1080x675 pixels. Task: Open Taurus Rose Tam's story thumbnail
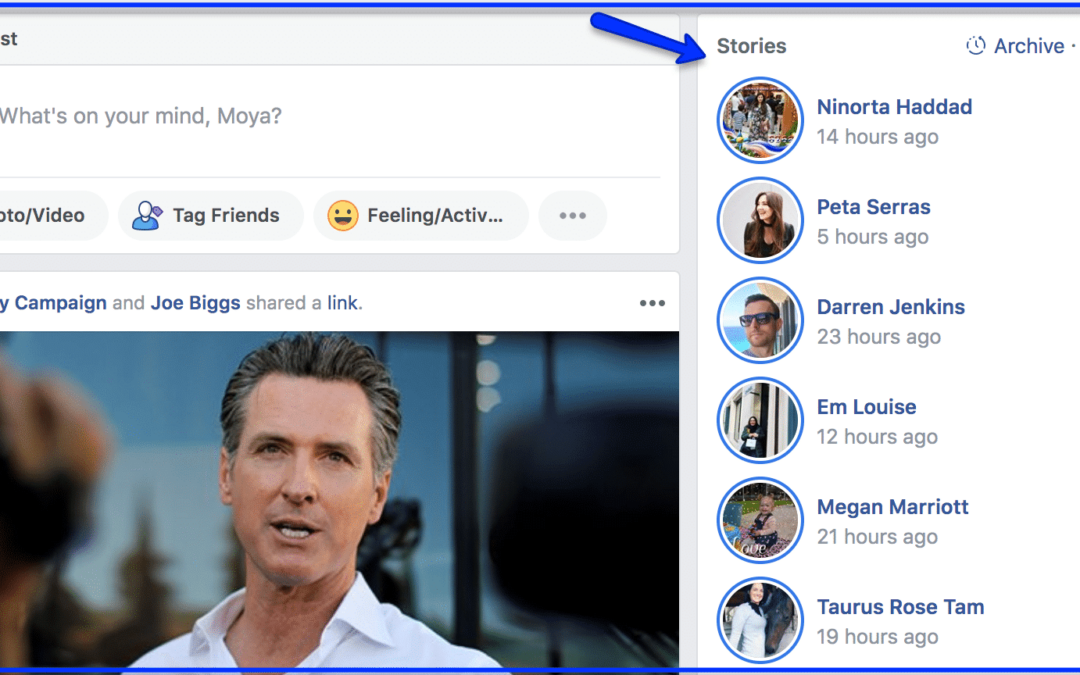760,620
